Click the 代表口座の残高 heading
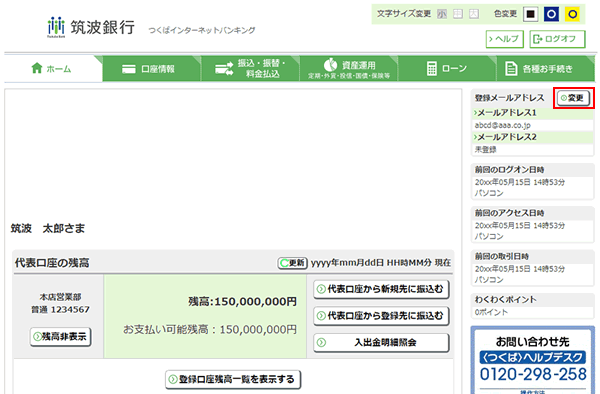The height and width of the screenshot is (394, 600). 52,263
